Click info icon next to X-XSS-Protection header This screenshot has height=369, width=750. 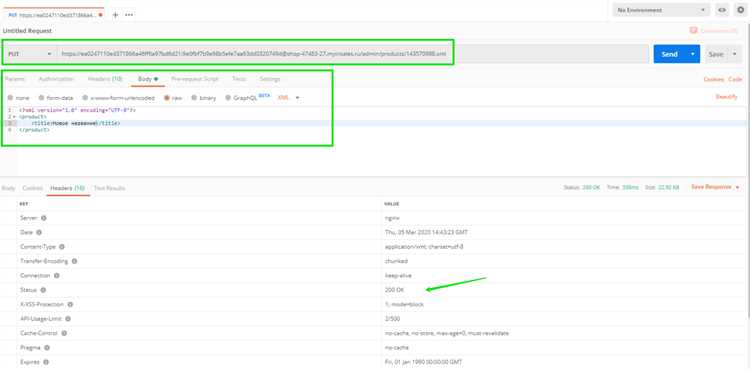coord(70,304)
